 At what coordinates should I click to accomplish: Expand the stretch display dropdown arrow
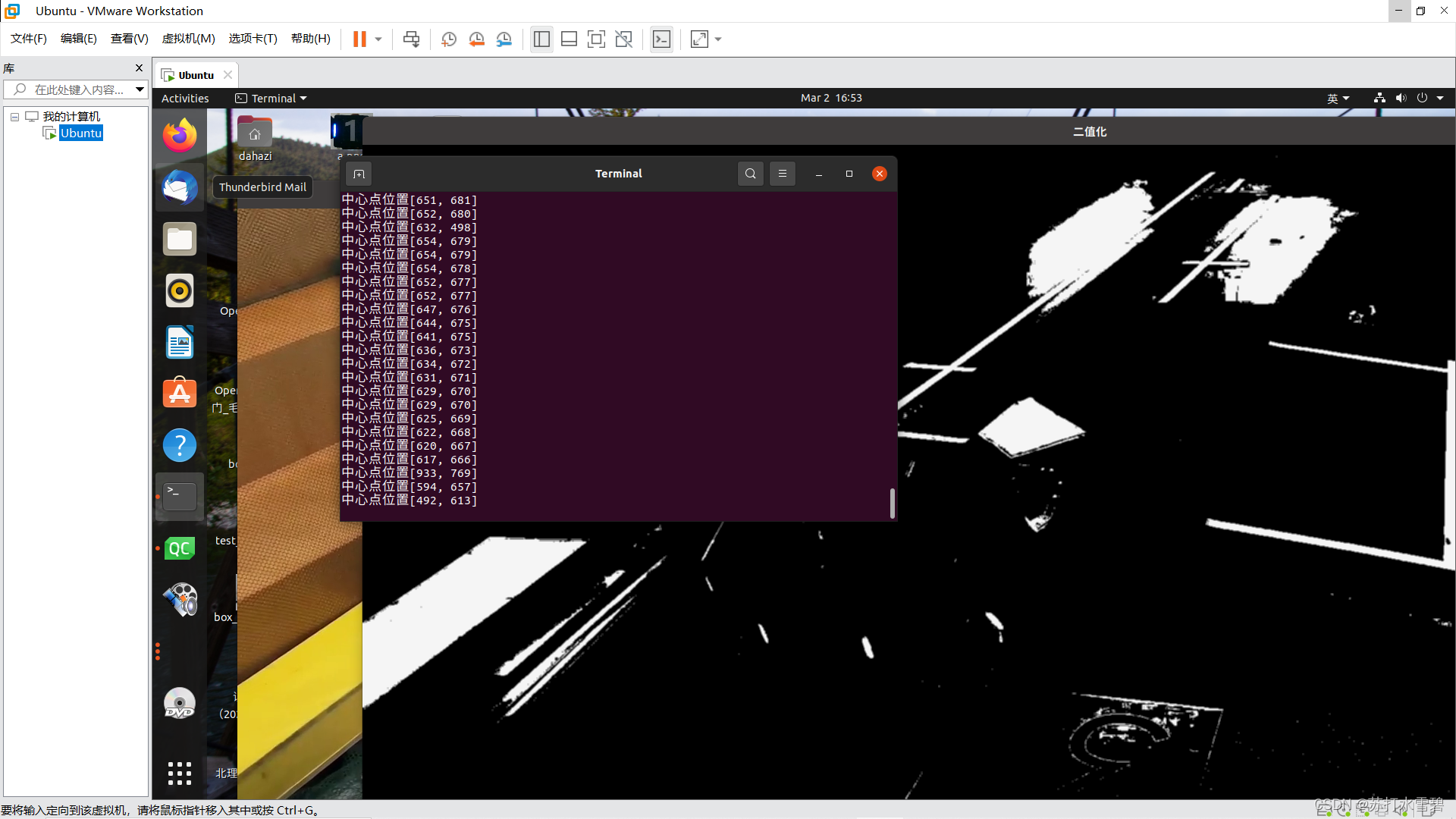(x=718, y=39)
